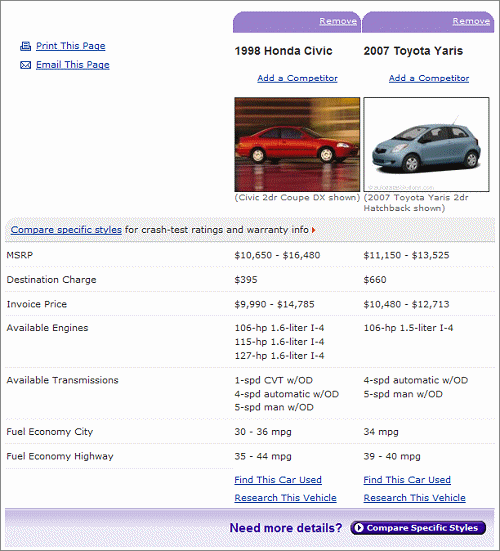Find This Car Used for Toyota Yaris
This screenshot has width=500, height=551.
pyautogui.click(x=407, y=480)
